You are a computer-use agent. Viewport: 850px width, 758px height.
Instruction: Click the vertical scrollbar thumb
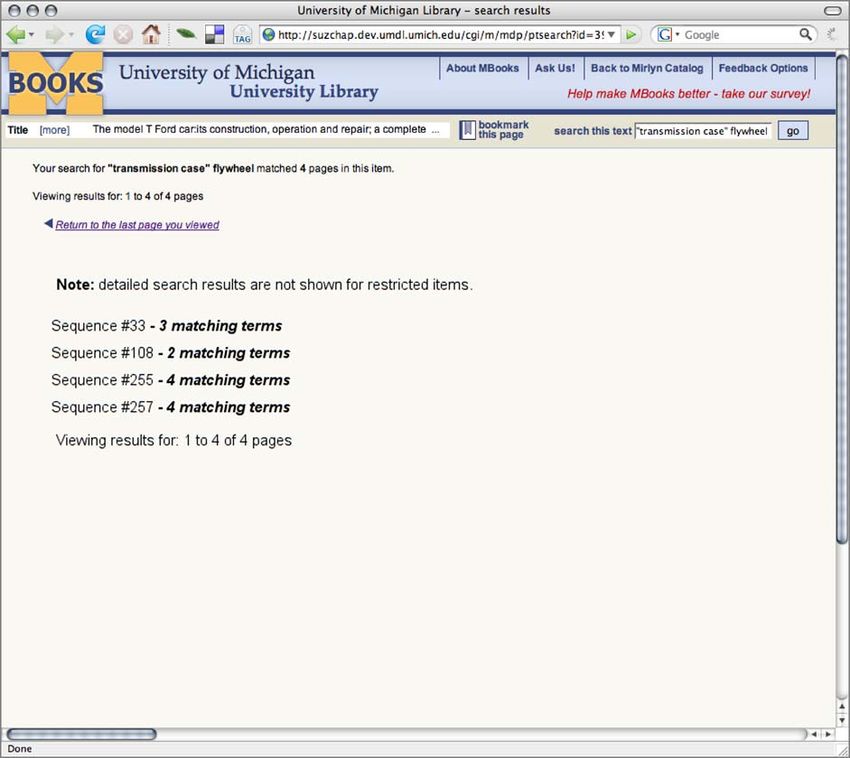point(841,298)
